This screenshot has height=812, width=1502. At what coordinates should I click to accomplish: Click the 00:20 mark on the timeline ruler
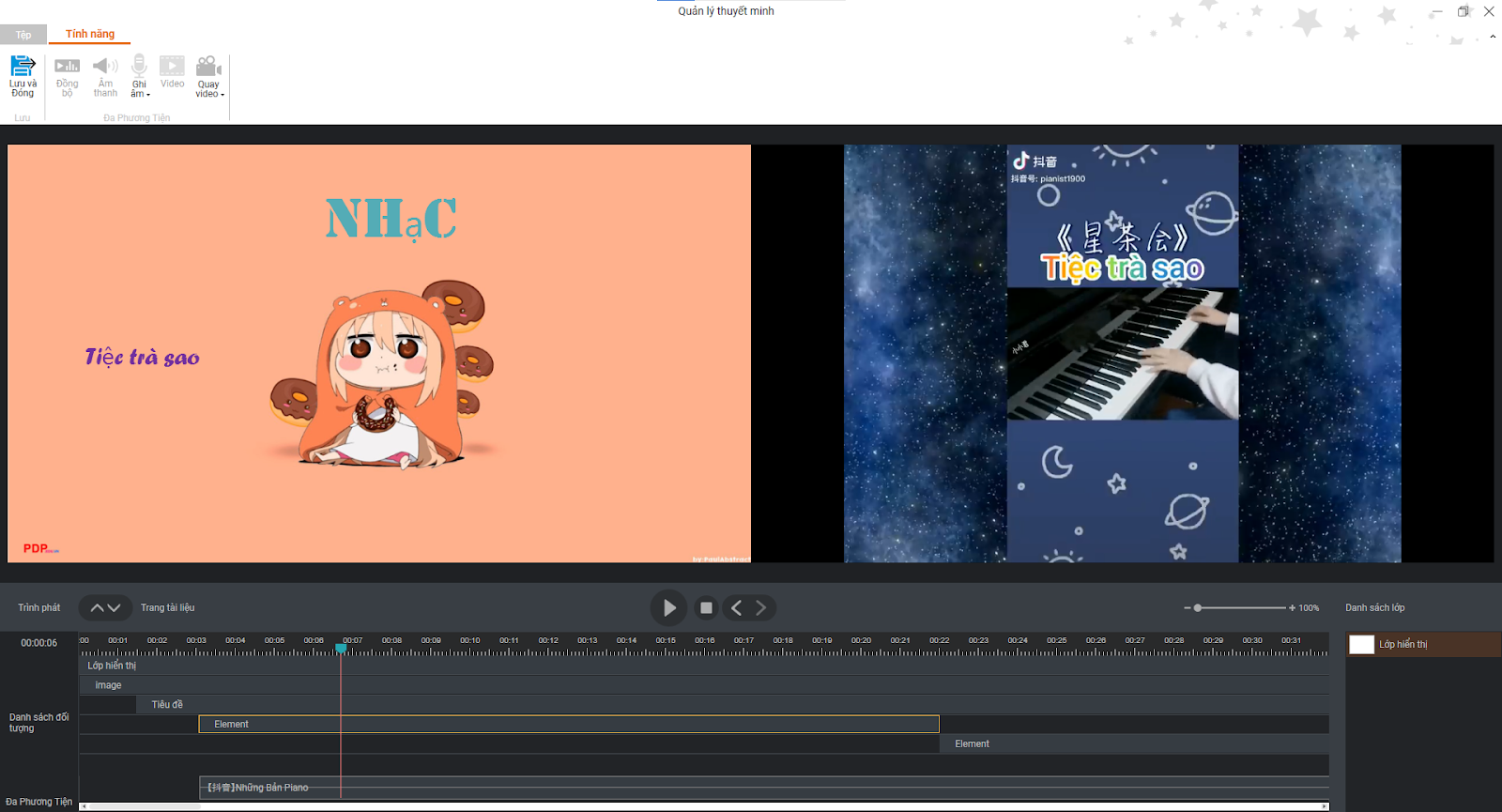[861, 641]
